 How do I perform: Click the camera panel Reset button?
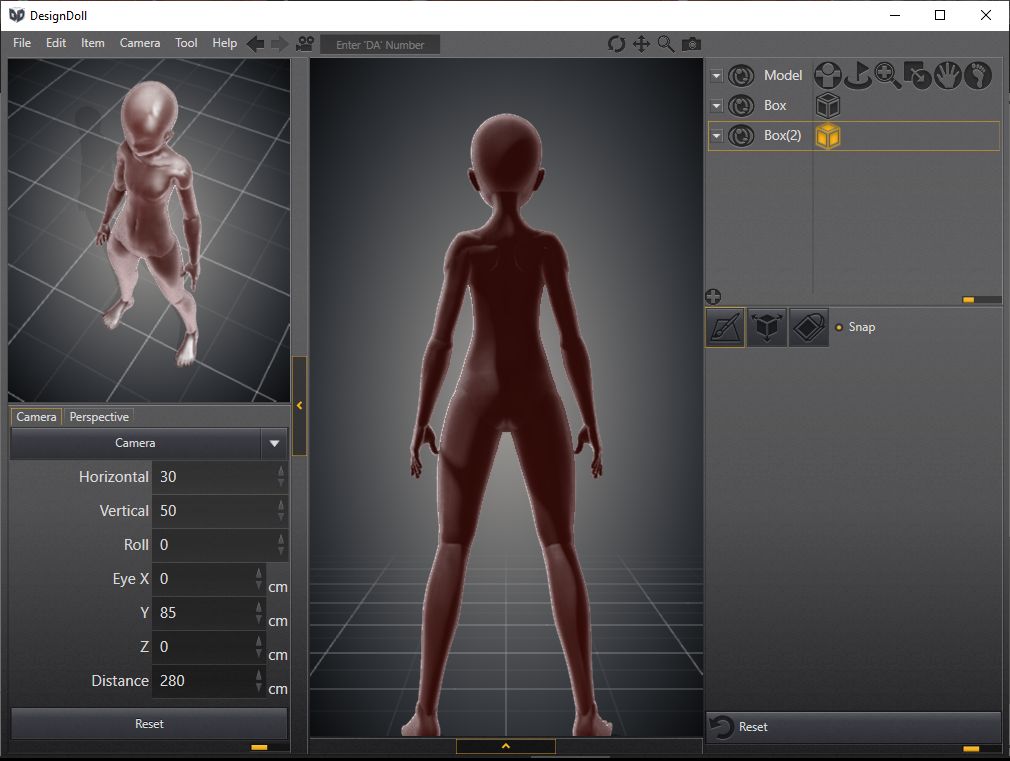149,724
